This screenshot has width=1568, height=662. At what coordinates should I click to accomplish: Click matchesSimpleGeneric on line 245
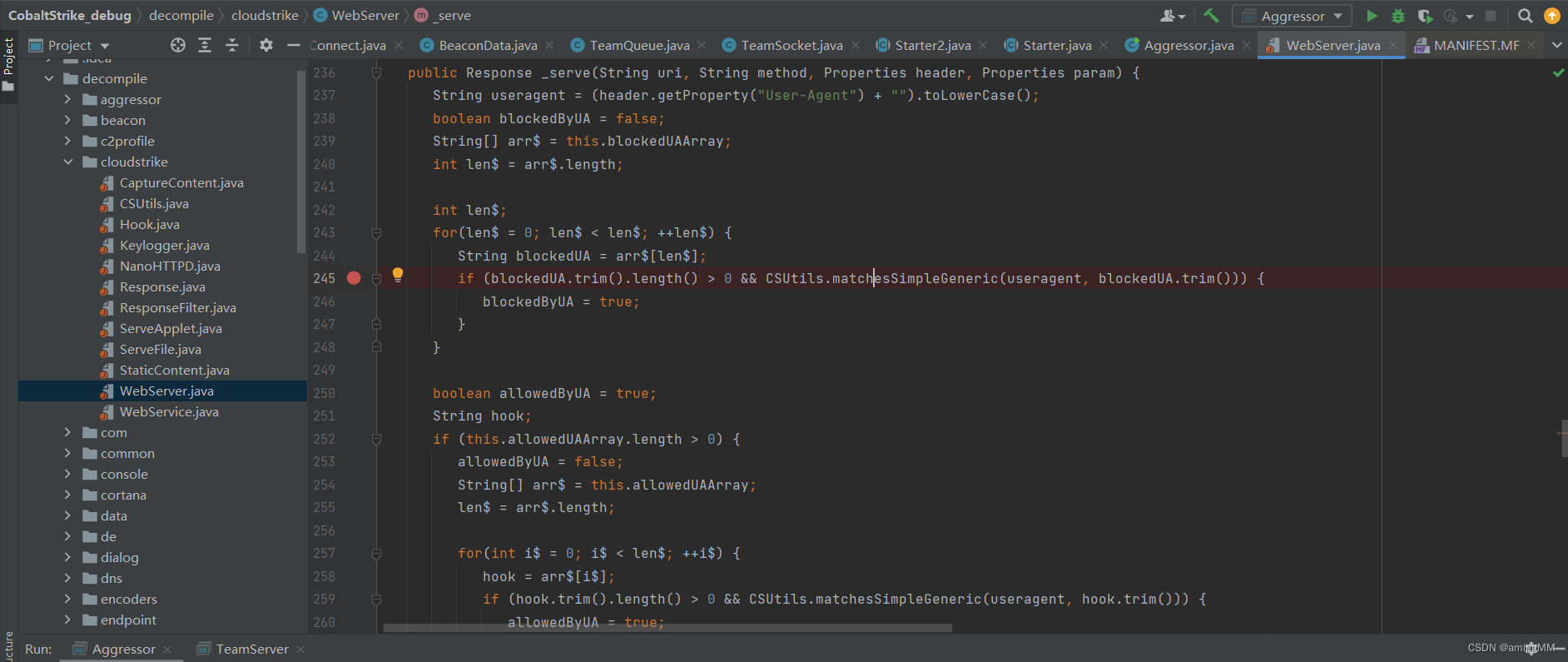coord(915,278)
